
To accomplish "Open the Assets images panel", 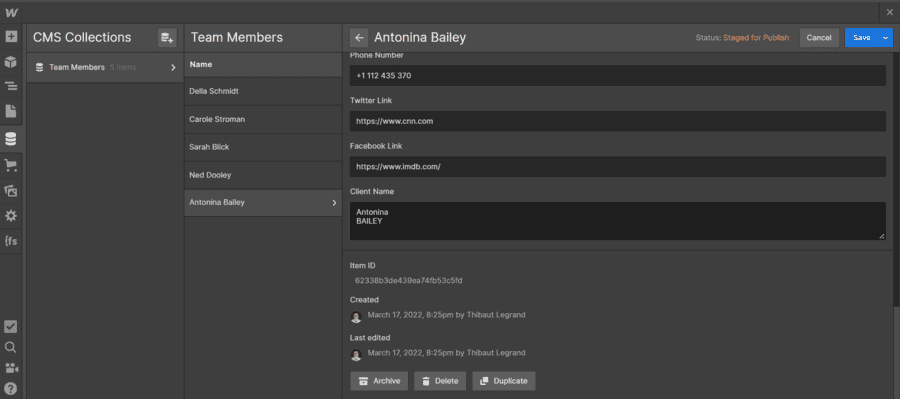I will (x=11, y=191).
